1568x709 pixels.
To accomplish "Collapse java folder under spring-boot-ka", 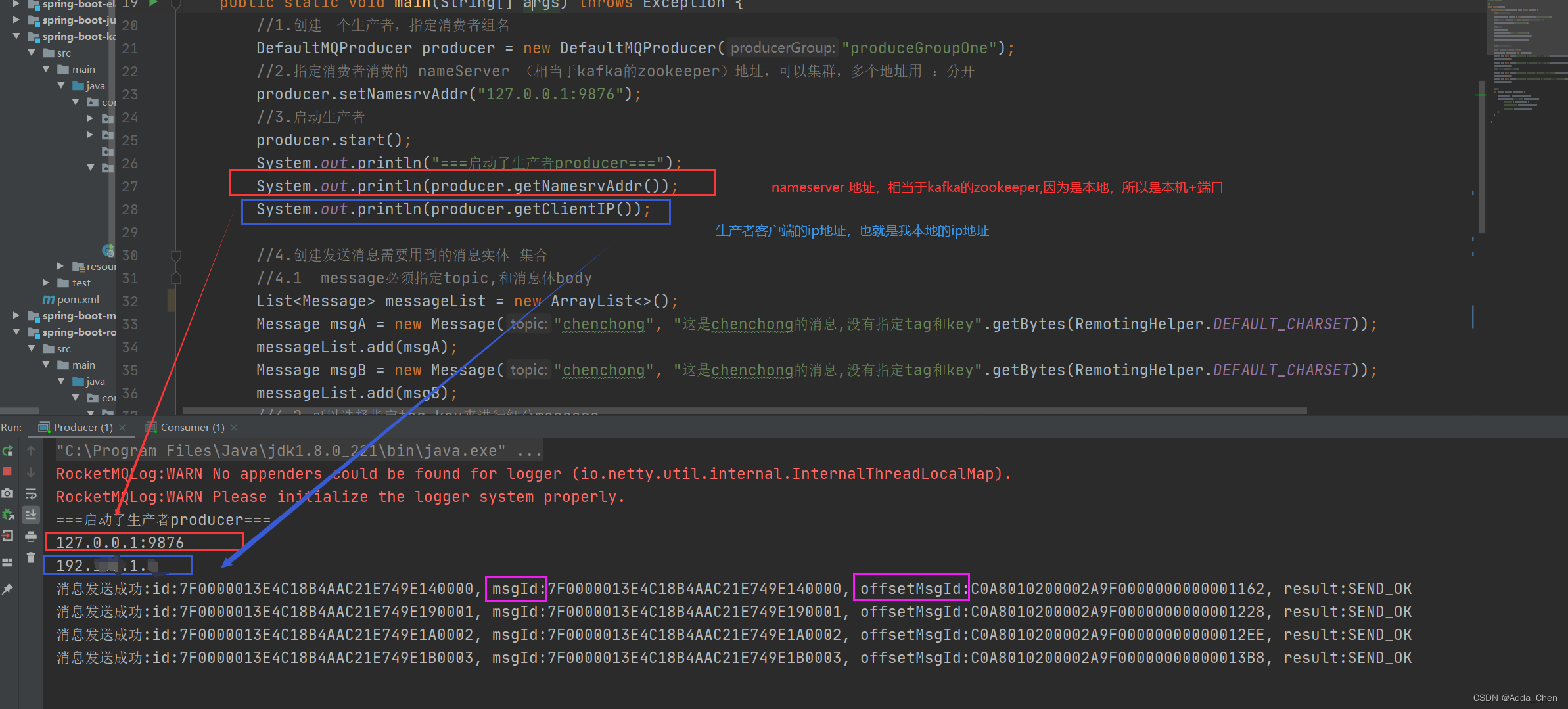I will [x=61, y=85].
